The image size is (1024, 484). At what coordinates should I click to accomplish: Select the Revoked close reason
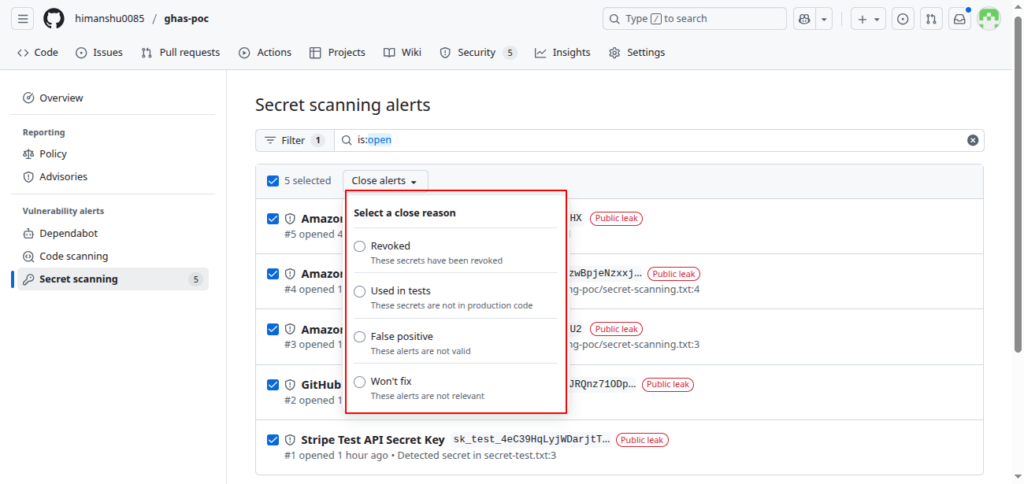[360, 246]
